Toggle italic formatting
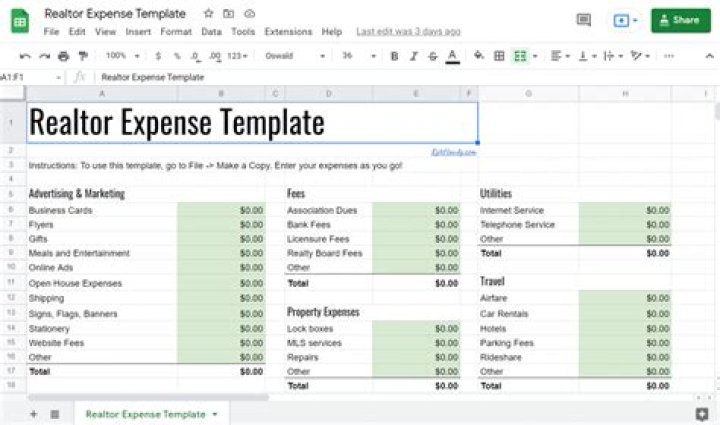The height and width of the screenshot is (425, 720). tap(413, 56)
